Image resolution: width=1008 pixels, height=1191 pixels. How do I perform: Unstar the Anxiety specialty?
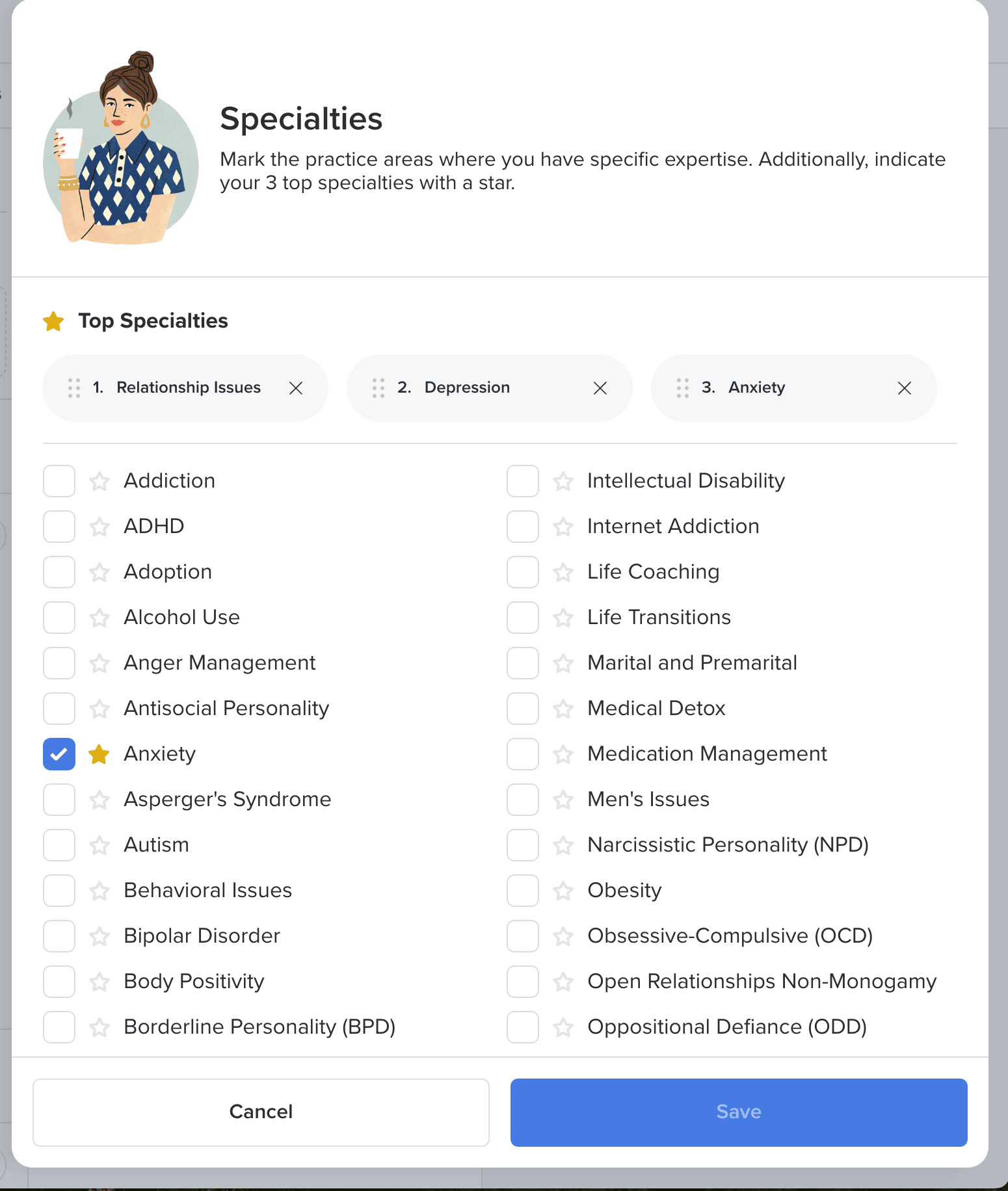pyautogui.click(x=99, y=754)
